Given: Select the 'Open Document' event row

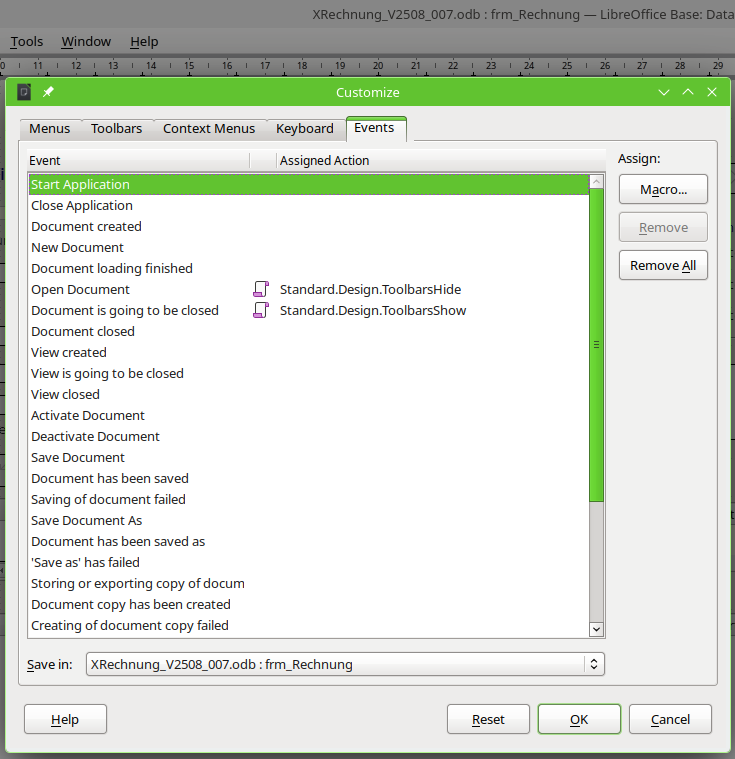Looking at the screenshot, I should (80, 290).
